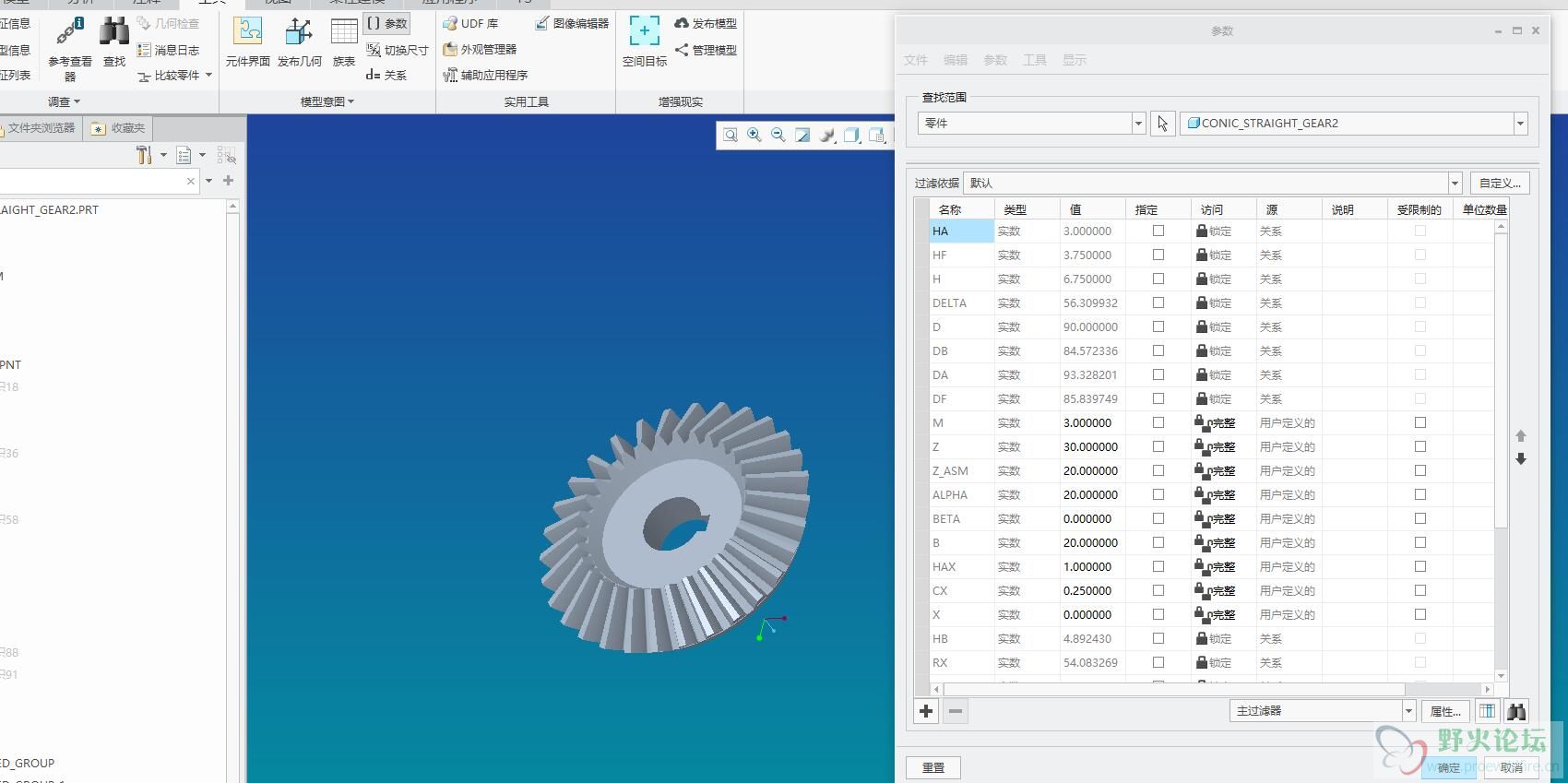
Task: Click 管理模型 manage model
Action: click(x=706, y=50)
